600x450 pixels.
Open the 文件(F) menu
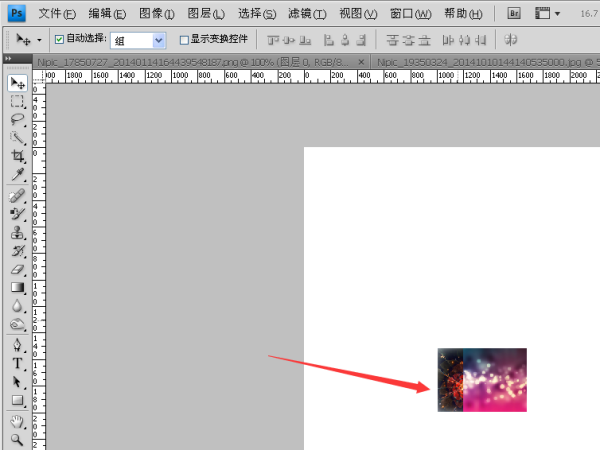[57, 14]
